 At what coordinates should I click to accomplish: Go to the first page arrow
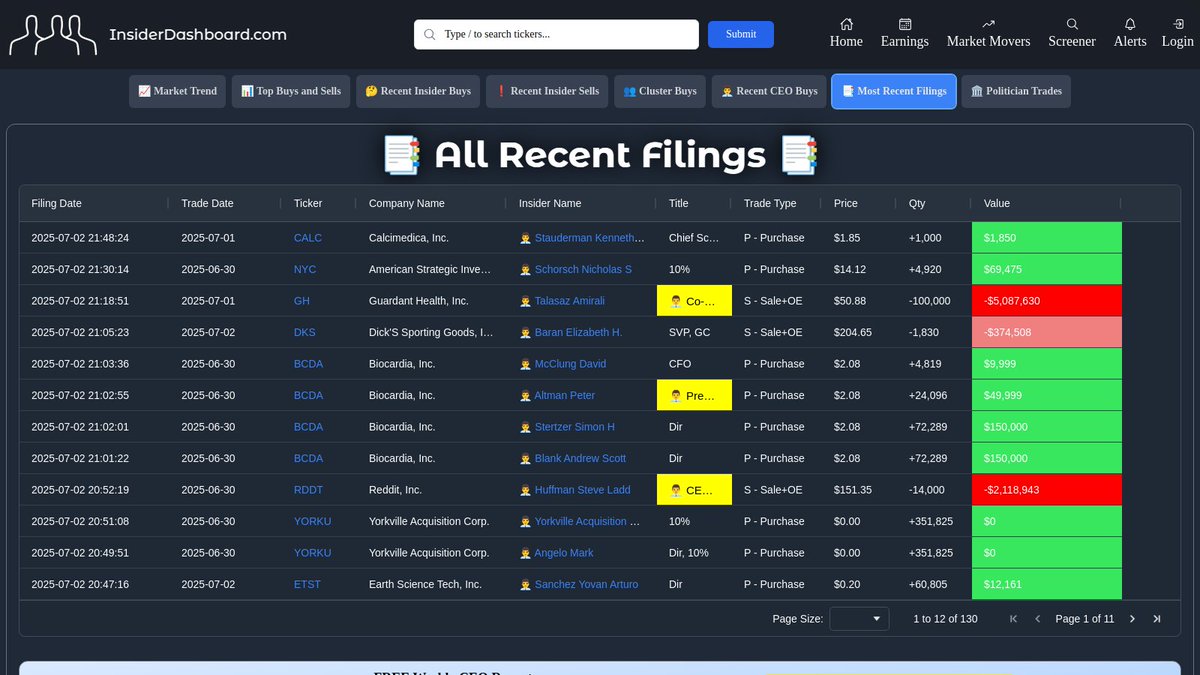(x=1013, y=619)
